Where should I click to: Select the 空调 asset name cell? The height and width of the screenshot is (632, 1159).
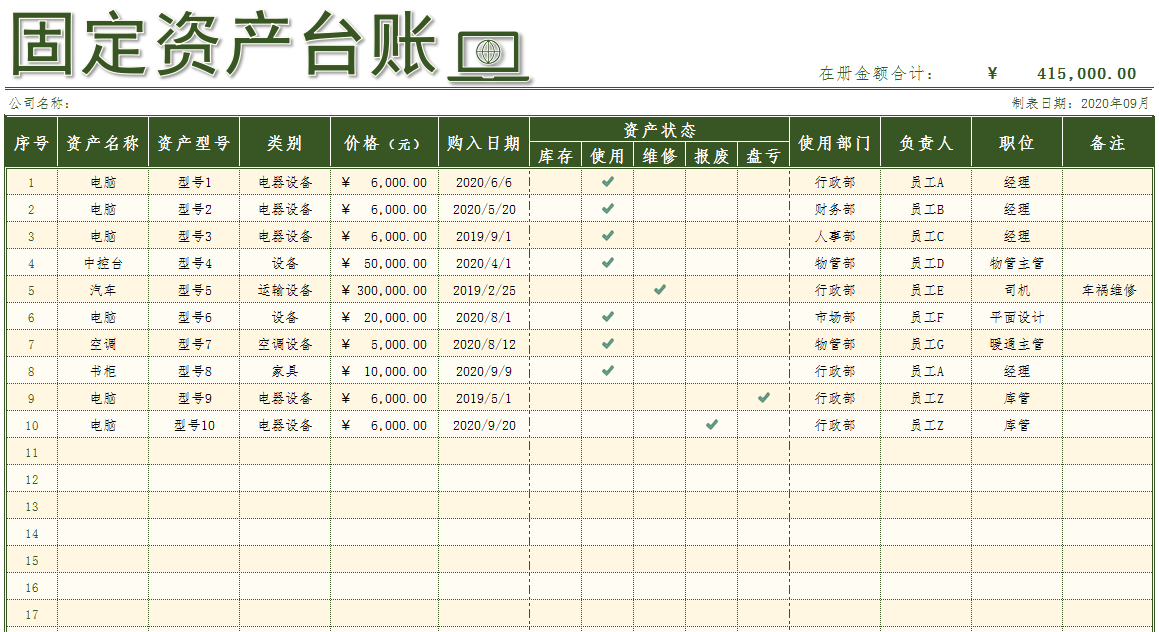pos(103,344)
